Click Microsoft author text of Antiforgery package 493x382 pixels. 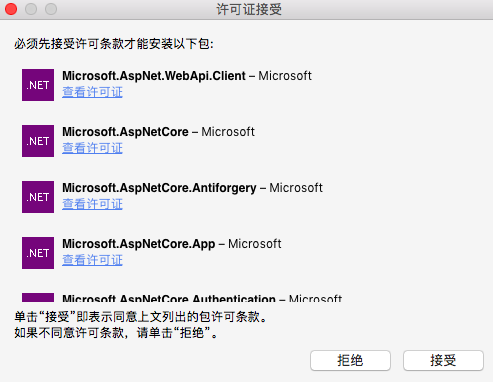point(296,188)
